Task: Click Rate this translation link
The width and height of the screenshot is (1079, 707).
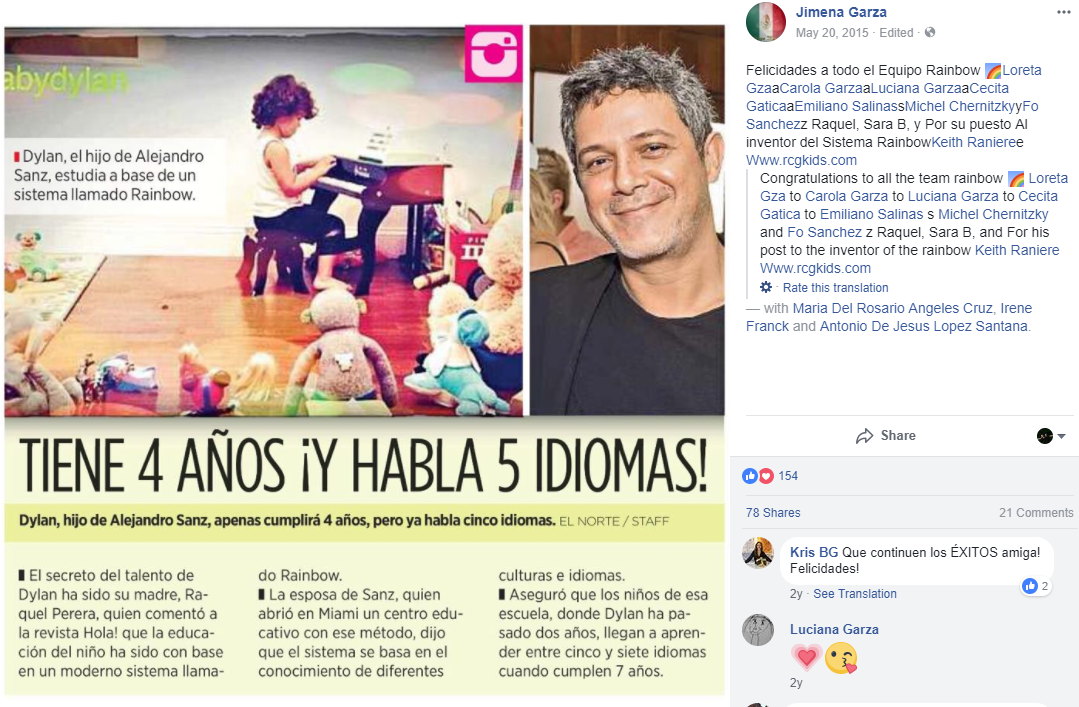Action: tap(835, 288)
